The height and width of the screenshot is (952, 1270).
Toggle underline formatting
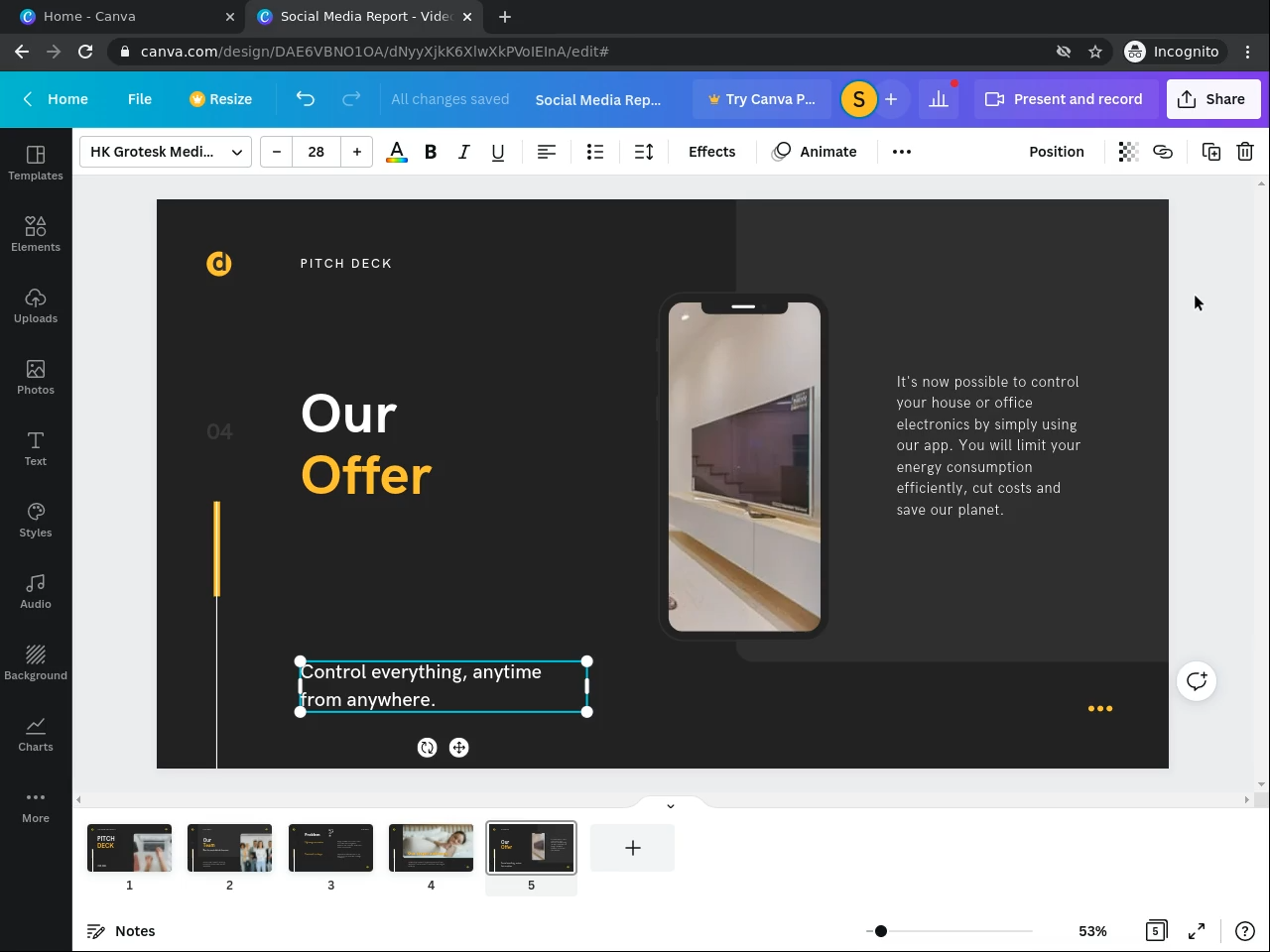pyautogui.click(x=498, y=152)
